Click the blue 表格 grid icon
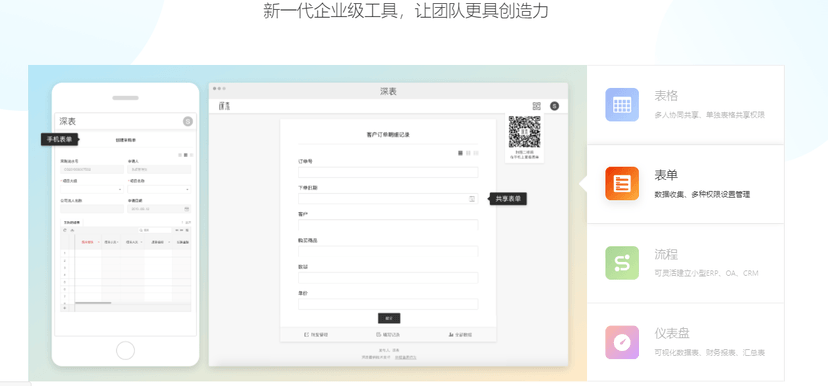The height and width of the screenshot is (386, 828). (622, 105)
